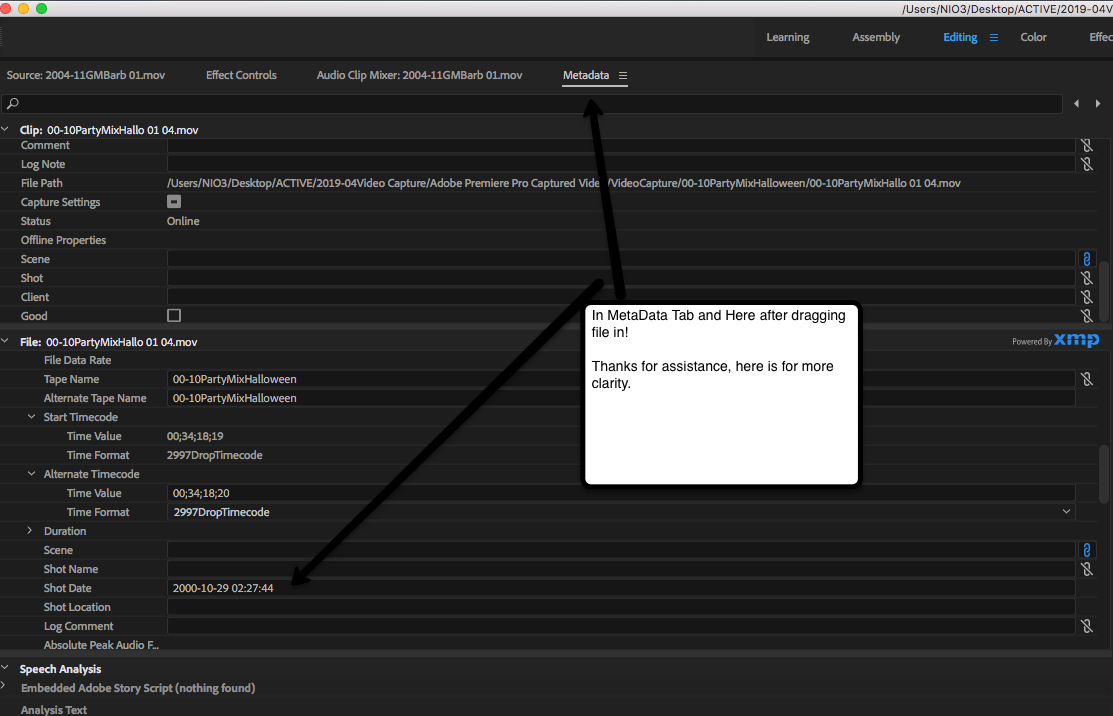Screen dimensions: 1113x716
Task: Check the Good checkbox
Action: pos(173,315)
